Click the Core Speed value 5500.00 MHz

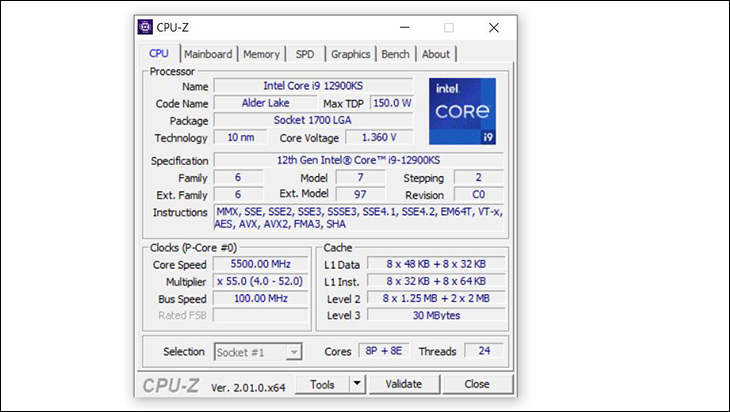[261, 264]
